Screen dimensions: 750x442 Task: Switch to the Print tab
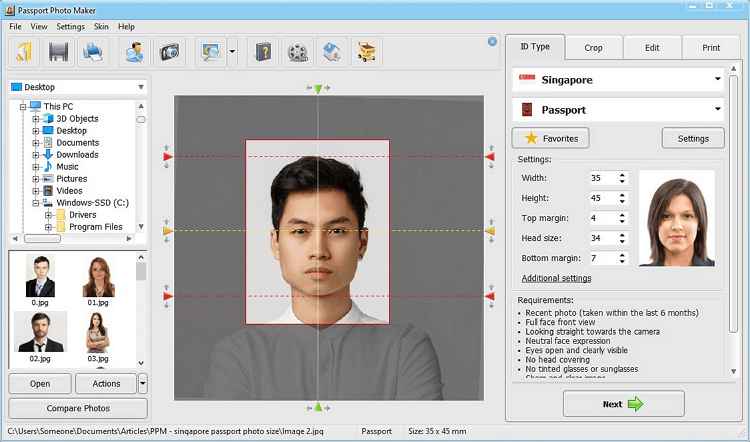pyautogui.click(x=711, y=48)
